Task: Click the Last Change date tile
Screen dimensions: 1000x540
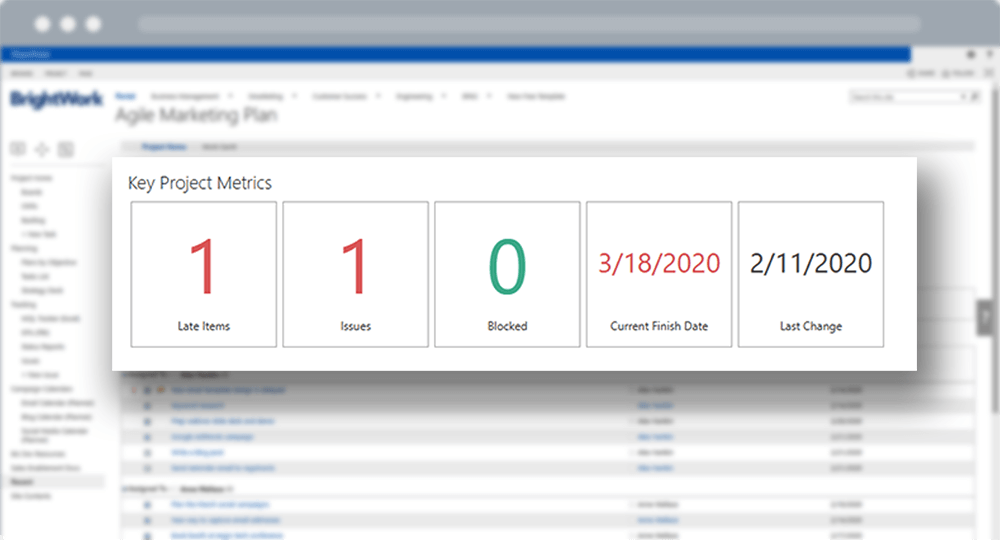Action: pyautogui.click(x=811, y=274)
